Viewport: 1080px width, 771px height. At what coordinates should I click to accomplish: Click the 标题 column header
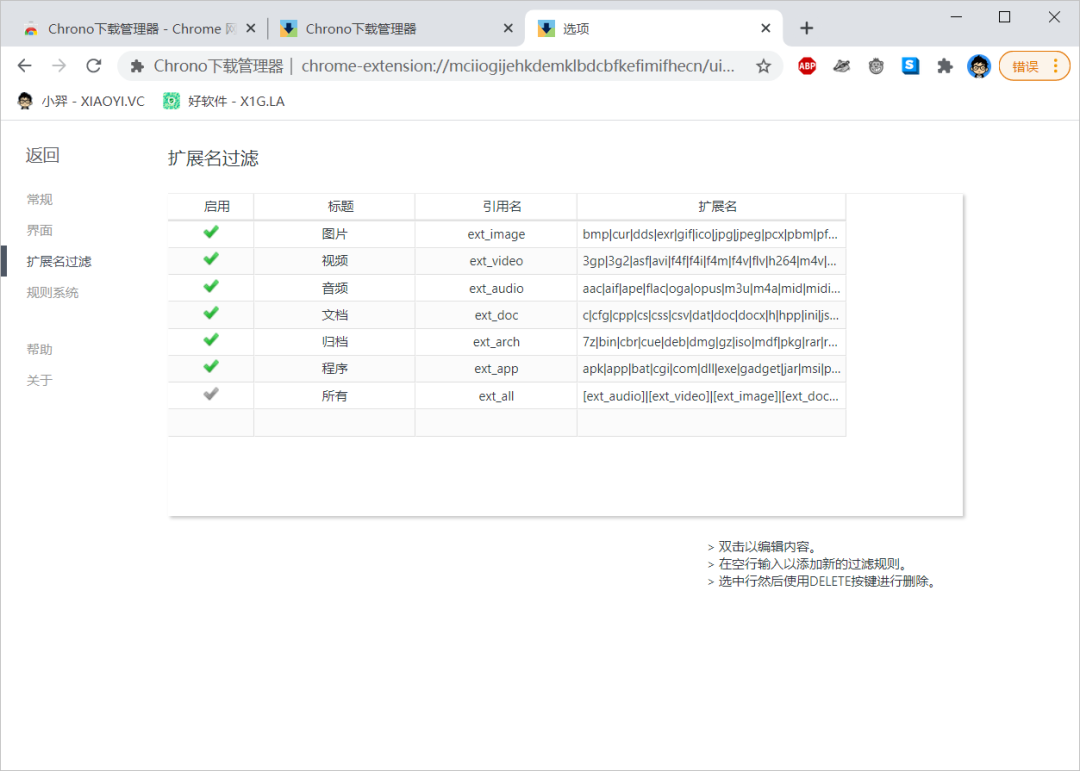tap(334, 207)
